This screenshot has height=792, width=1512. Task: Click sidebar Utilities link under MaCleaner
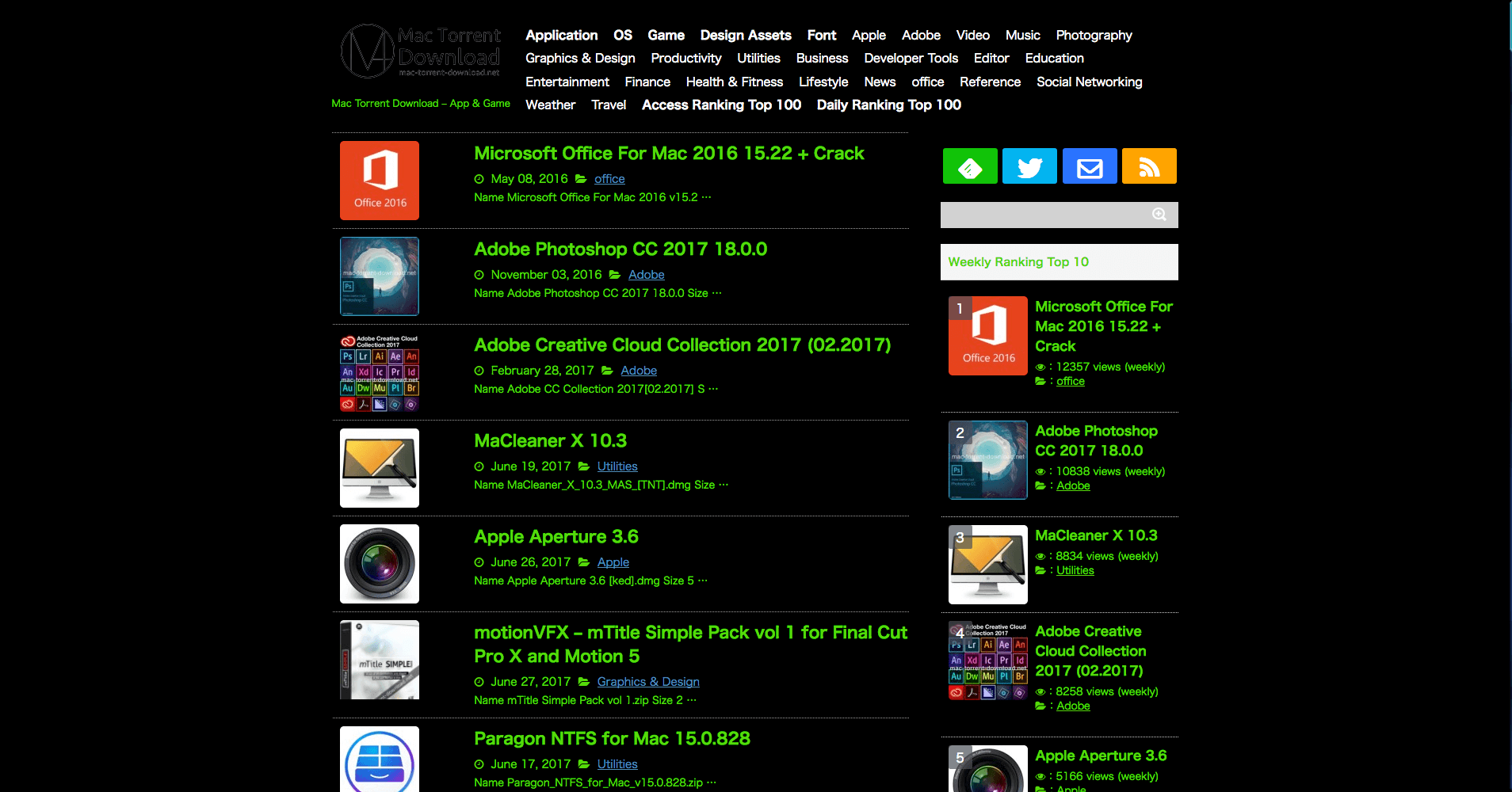1075,570
